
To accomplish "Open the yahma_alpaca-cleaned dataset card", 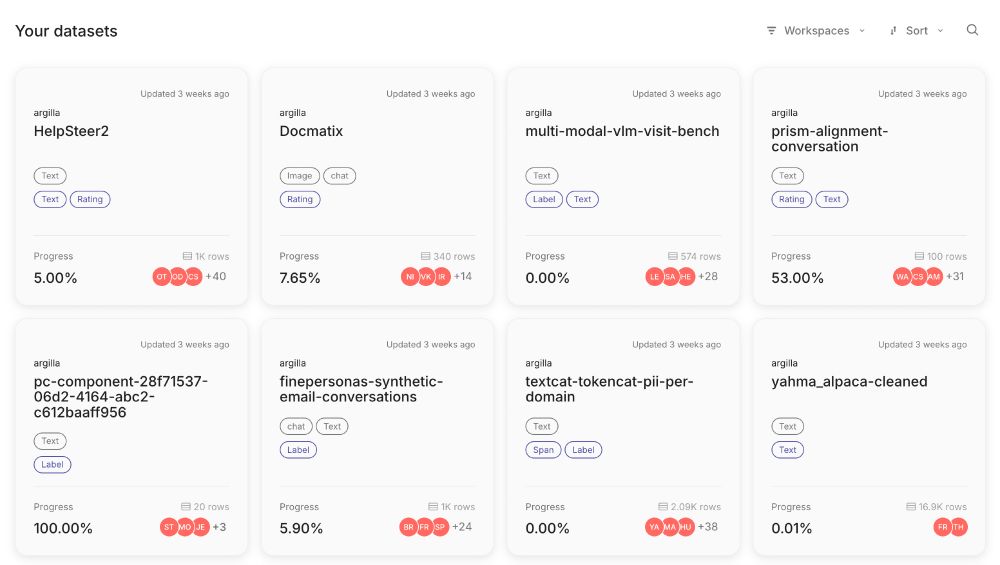I will coord(869,437).
